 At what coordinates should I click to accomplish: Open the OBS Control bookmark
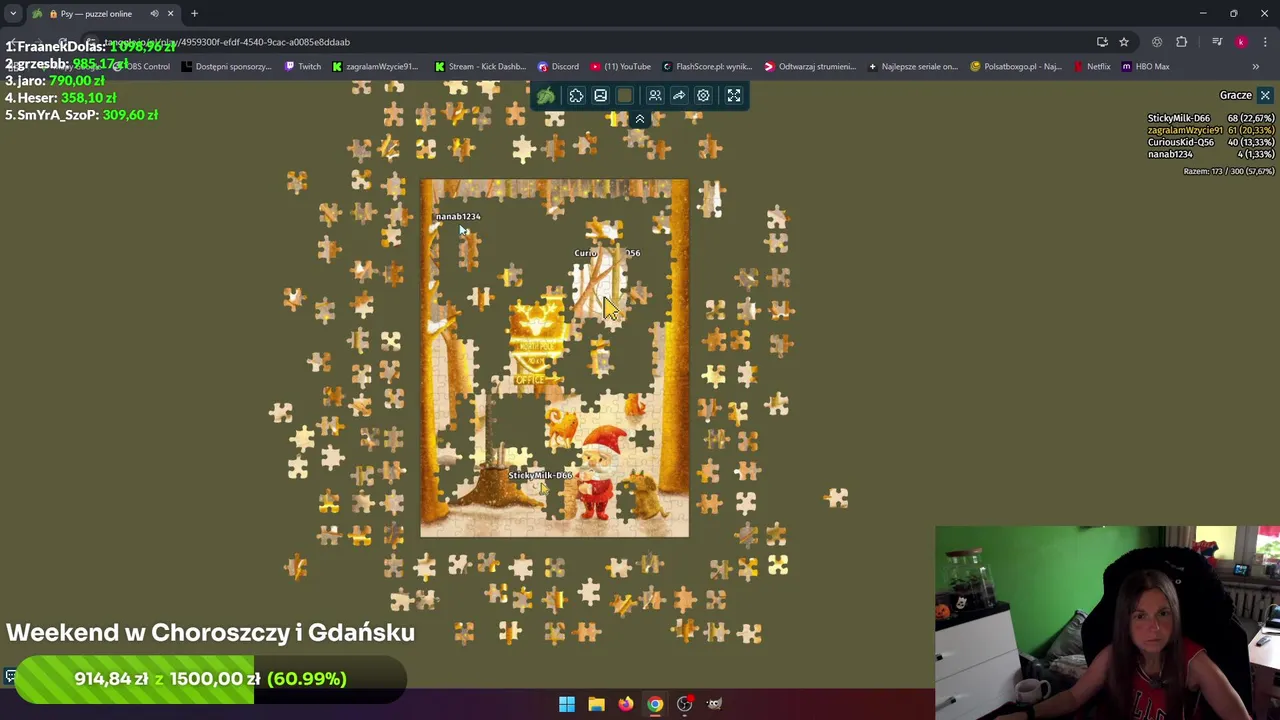(142, 66)
